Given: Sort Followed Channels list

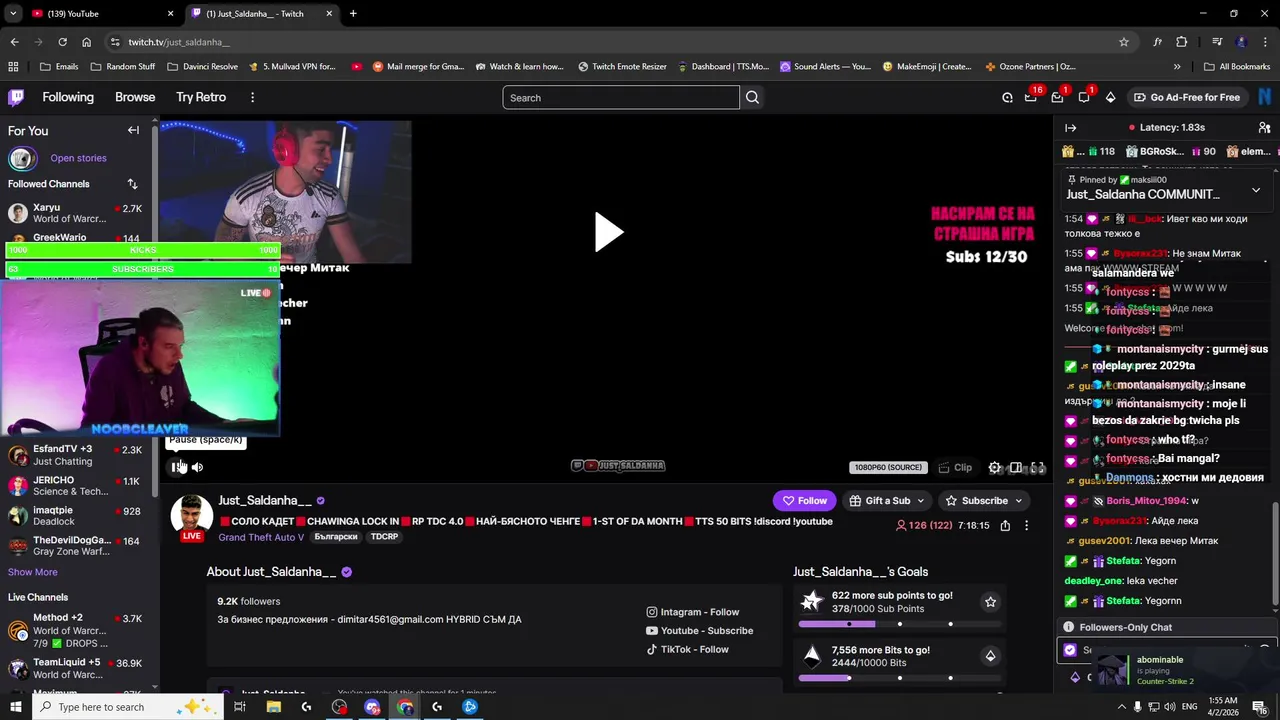Looking at the screenshot, I should click(x=132, y=184).
